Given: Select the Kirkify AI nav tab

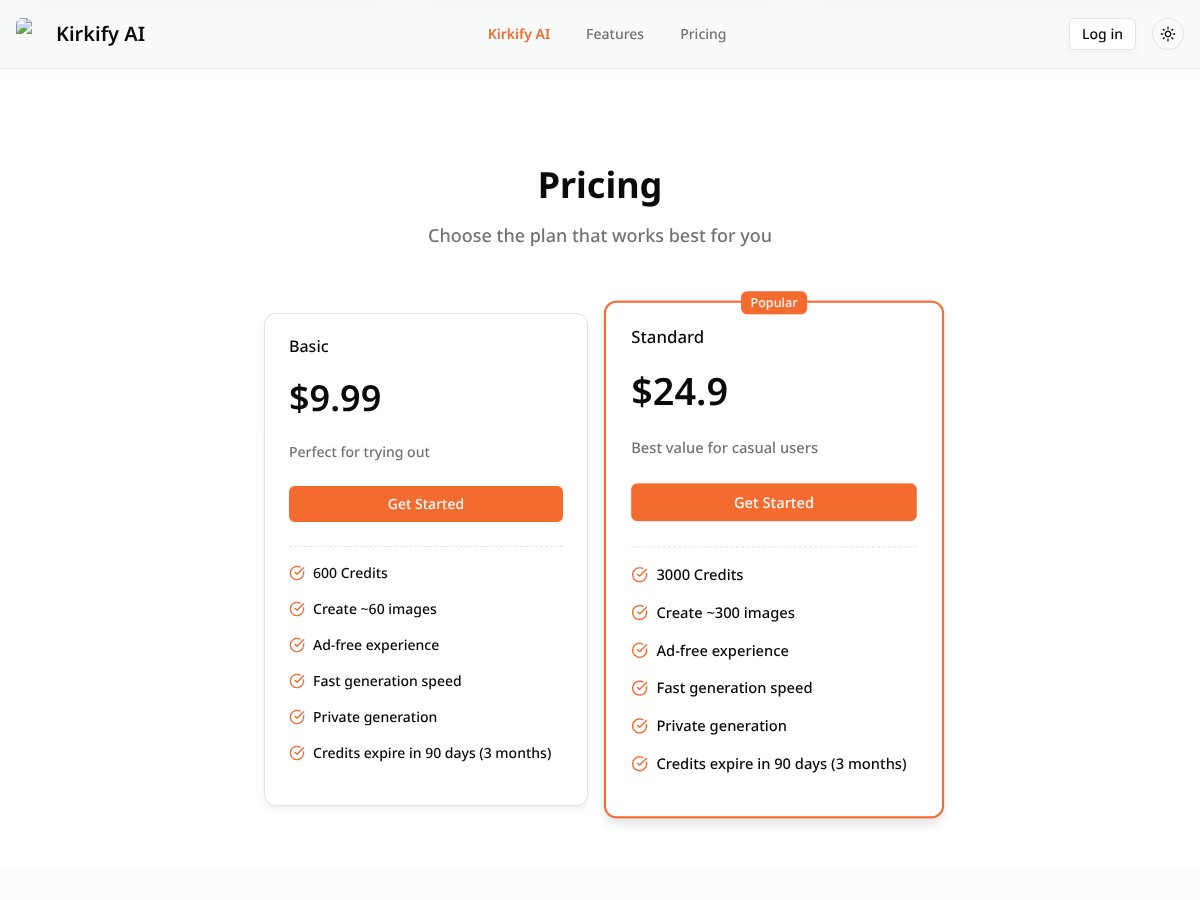Looking at the screenshot, I should point(518,33).
